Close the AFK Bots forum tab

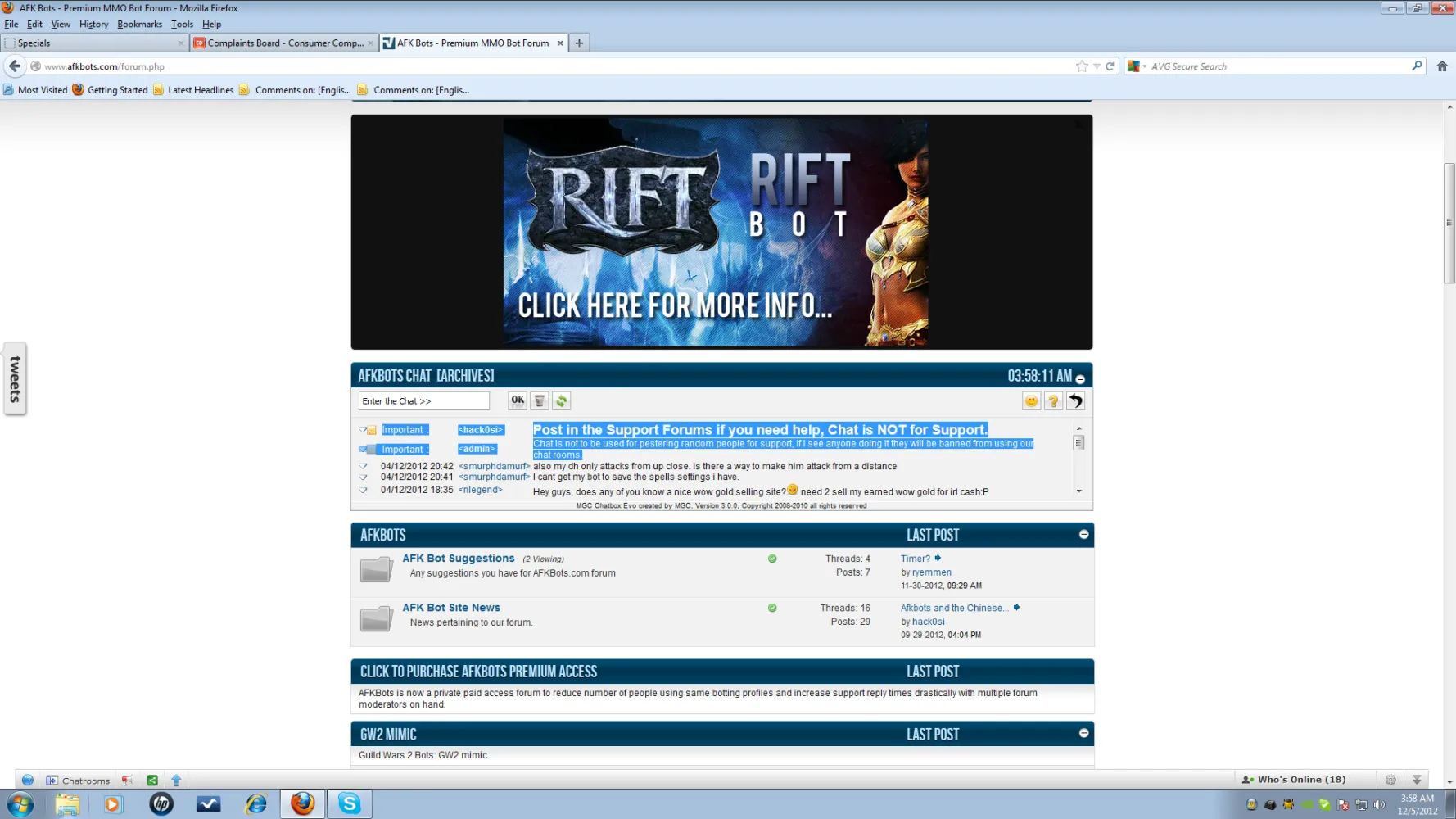click(x=560, y=43)
